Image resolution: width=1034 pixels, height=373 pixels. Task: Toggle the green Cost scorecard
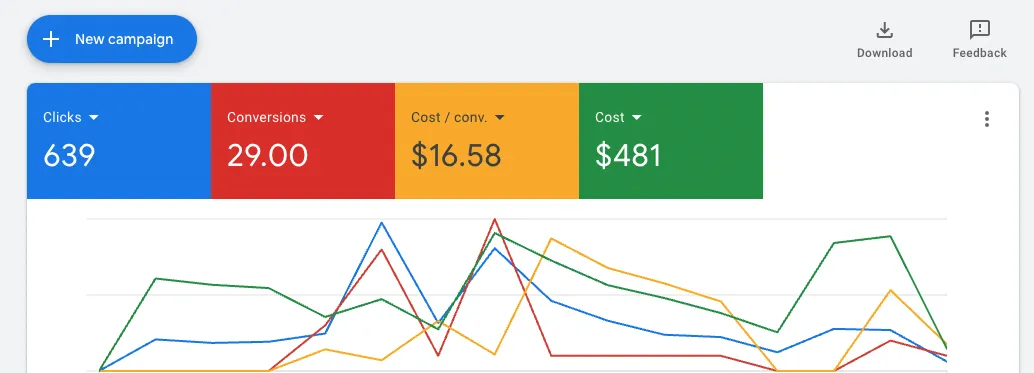(x=671, y=140)
